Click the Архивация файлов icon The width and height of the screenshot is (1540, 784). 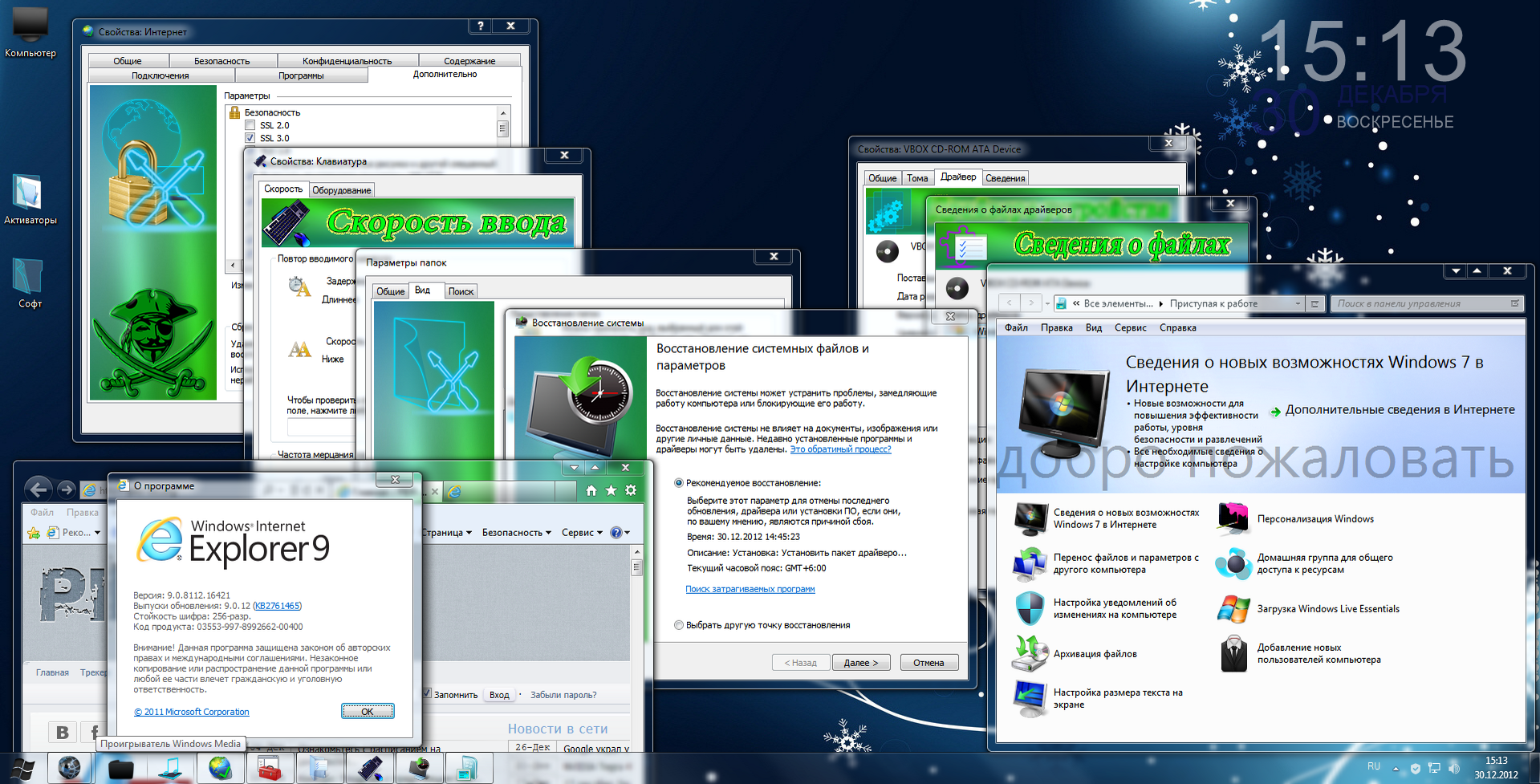tap(1030, 653)
